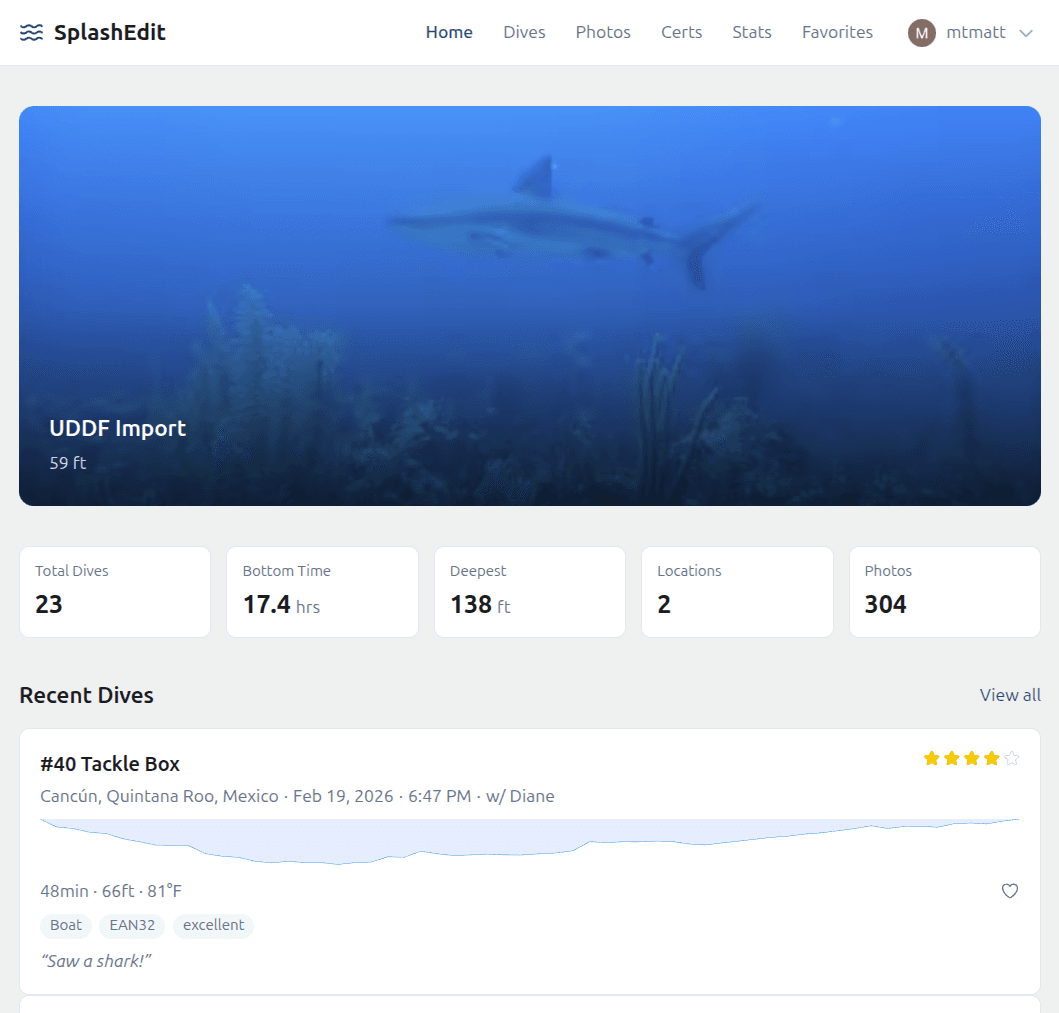Favorite the dive using the heart icon
This screenshot has height=1013, width=1059.
coord(1010,891)
